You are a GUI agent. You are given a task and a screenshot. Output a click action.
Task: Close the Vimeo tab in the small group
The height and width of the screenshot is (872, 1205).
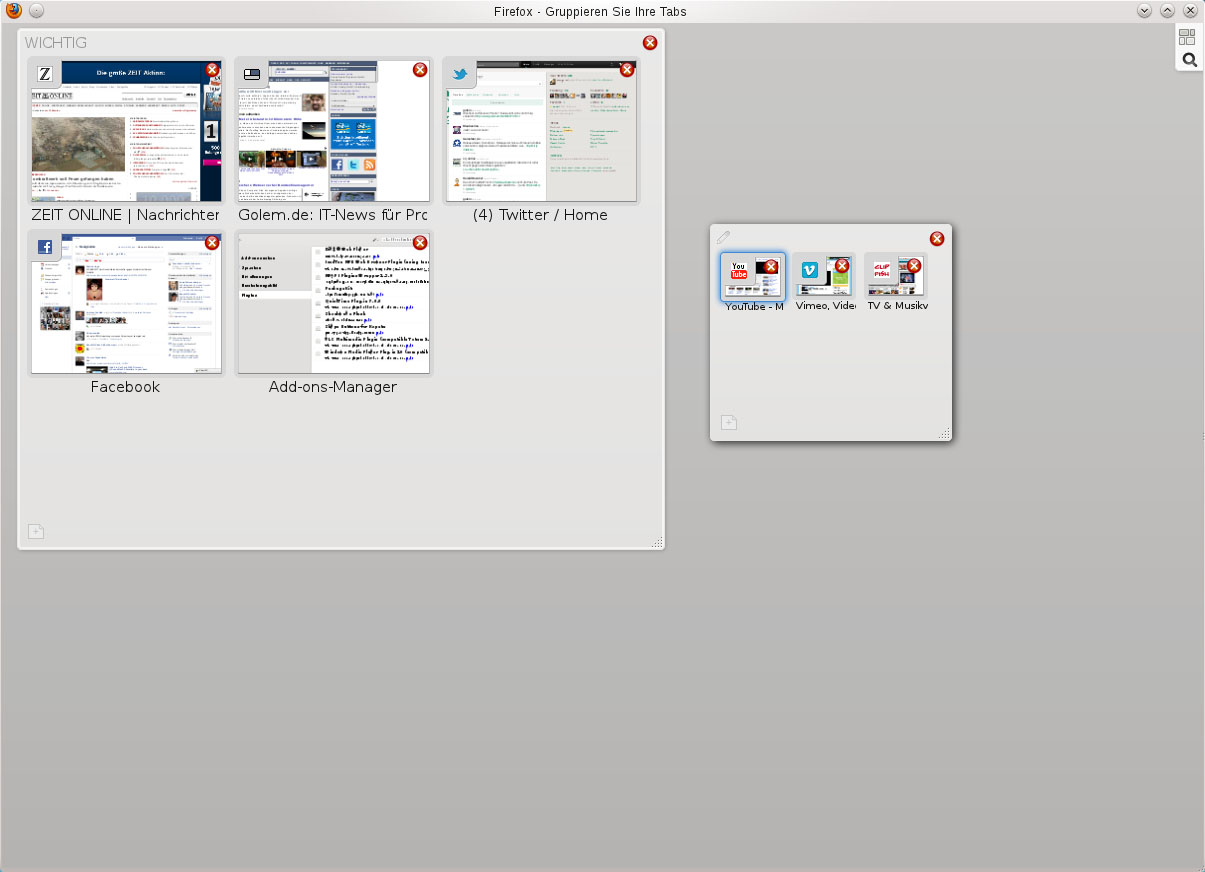tap(841, 265)
